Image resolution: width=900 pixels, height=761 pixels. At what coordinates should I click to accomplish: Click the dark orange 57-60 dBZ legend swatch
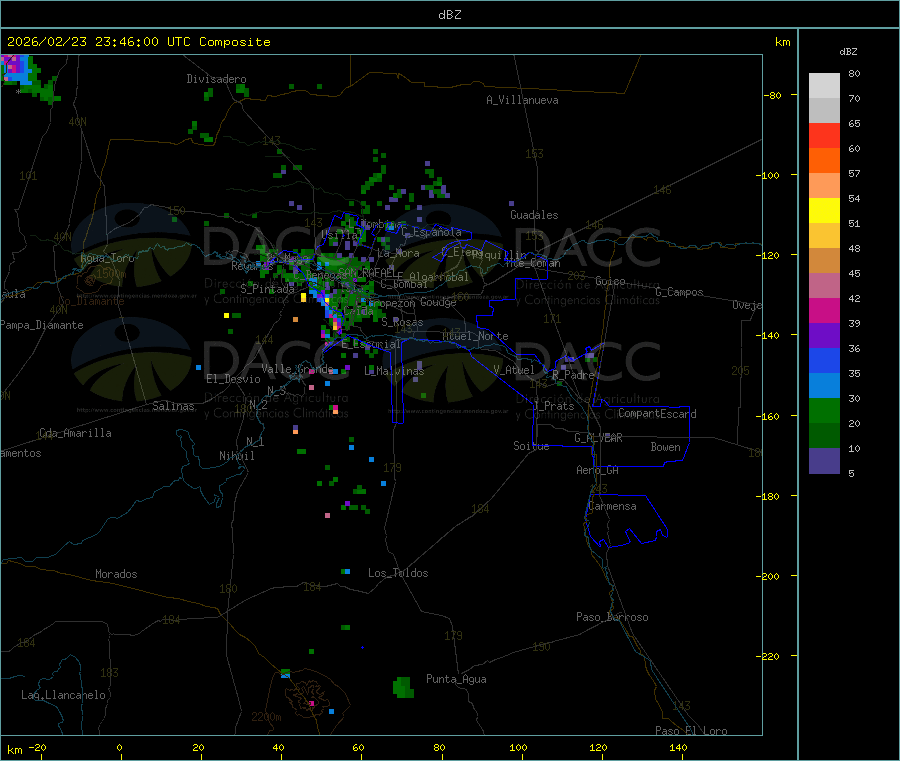(824, 161)
